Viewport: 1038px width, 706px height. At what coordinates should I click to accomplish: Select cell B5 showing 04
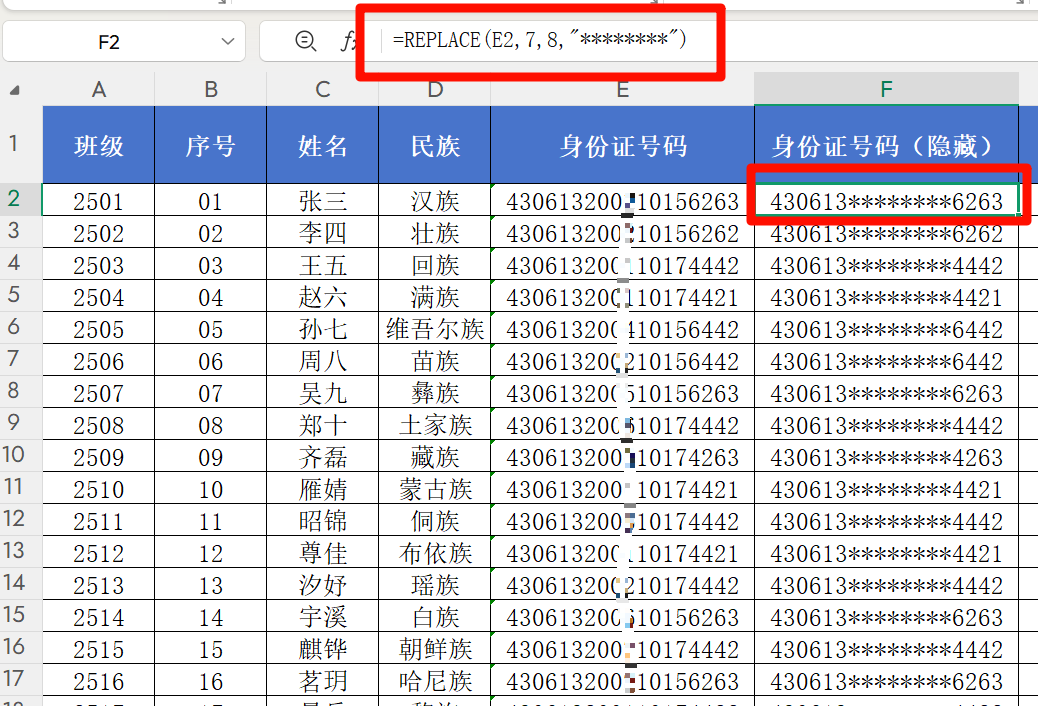[210, 296]
